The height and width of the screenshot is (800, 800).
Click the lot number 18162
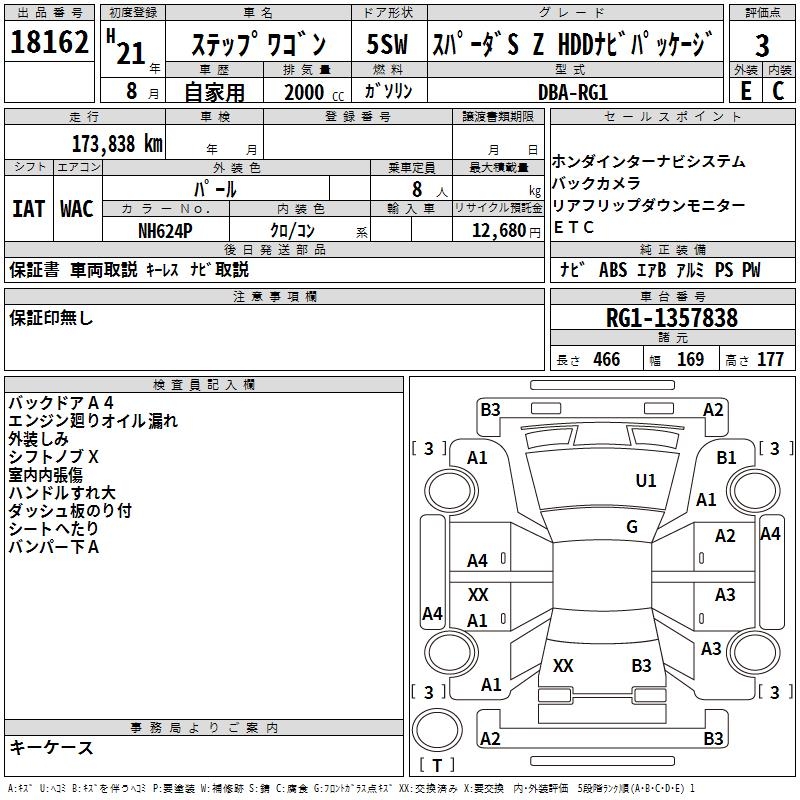tap(49, 44)
